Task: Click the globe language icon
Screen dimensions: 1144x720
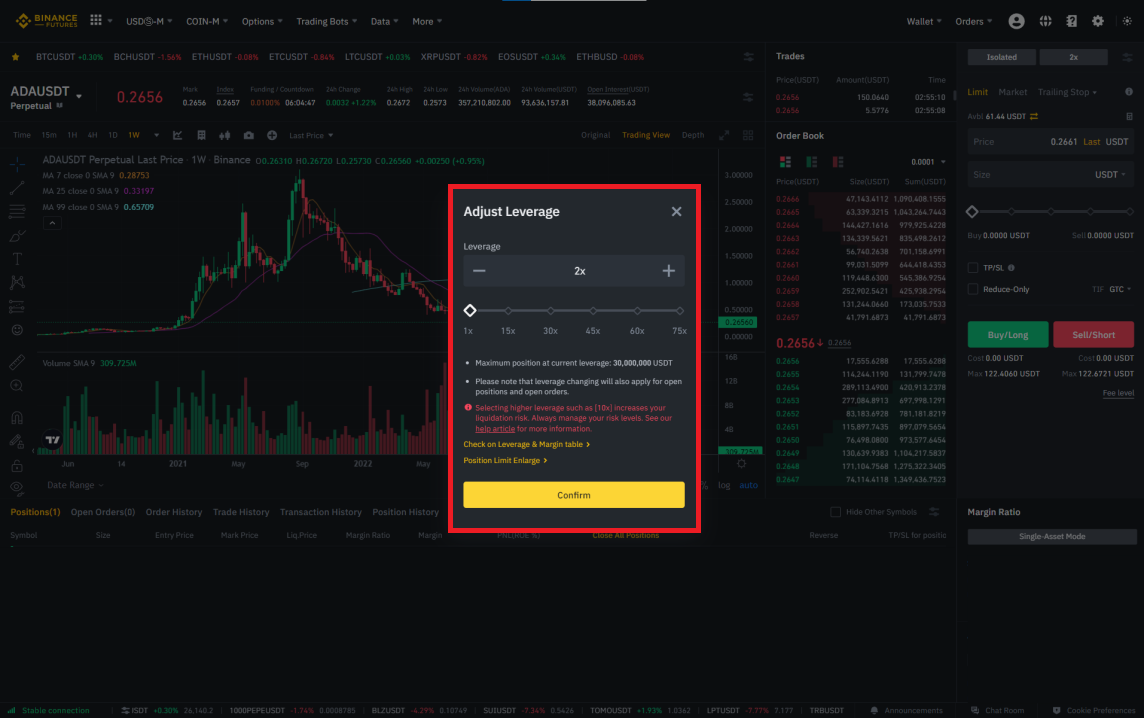Action: coord(1046,21)
